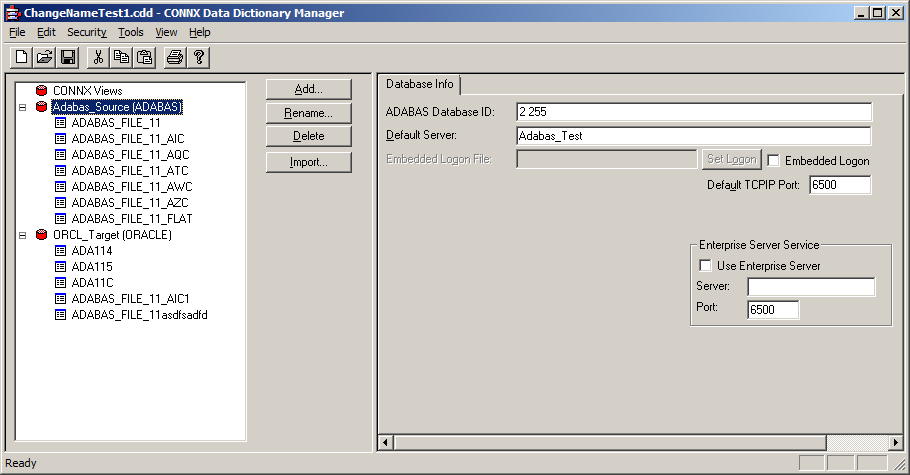The height and width of the screenshot is (475, 910).
Task: Click the Help question mark icon
Action: click(198, 57)
